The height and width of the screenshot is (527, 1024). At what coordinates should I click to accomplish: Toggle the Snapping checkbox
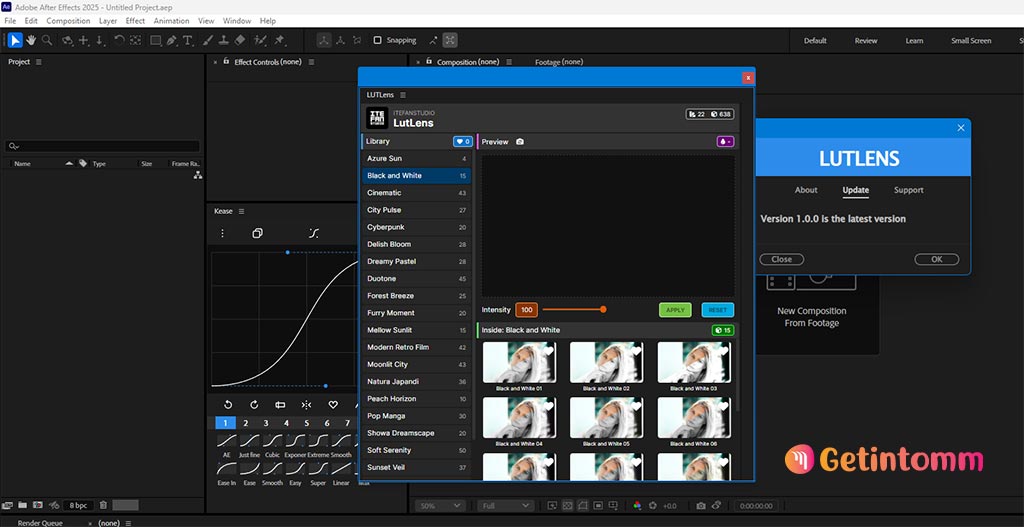pyautogui.click(x=377, y=40)
